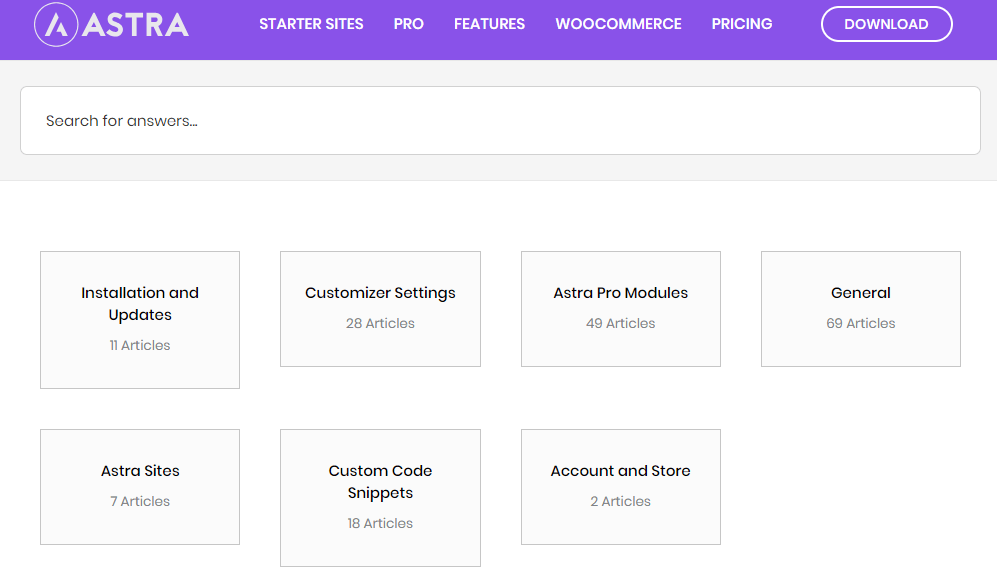Open Custom Code Snippets category

380,498
